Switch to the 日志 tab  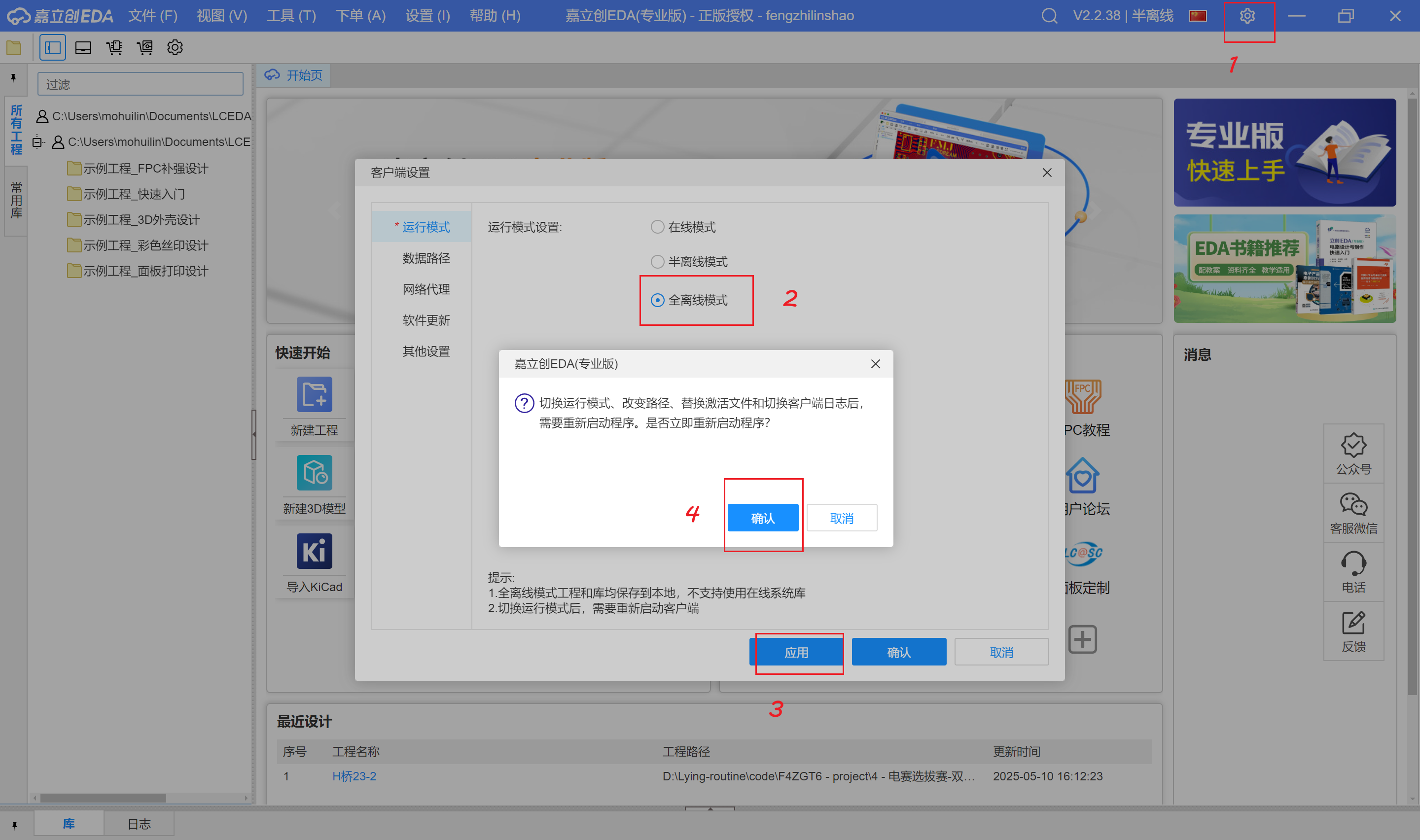(139, 824)
